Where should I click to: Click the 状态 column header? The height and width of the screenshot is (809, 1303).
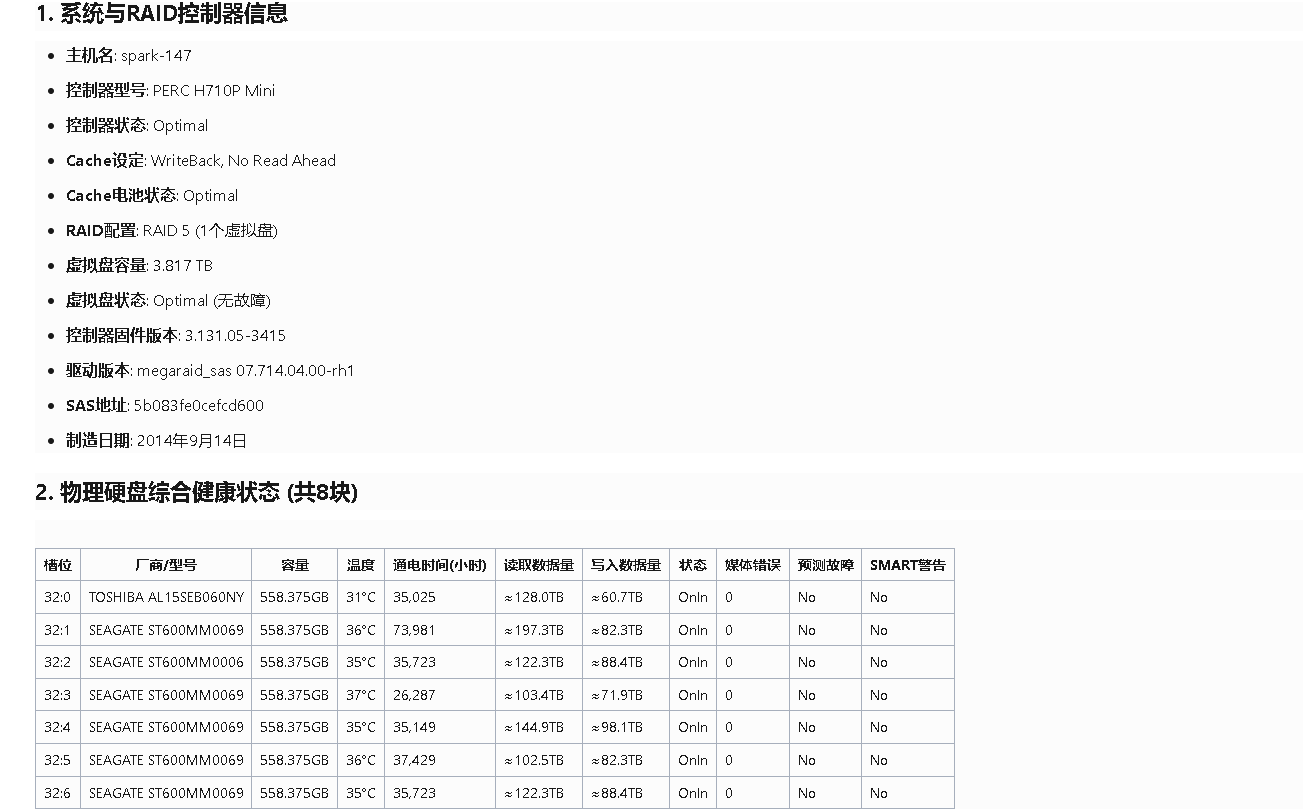(693, 565)
